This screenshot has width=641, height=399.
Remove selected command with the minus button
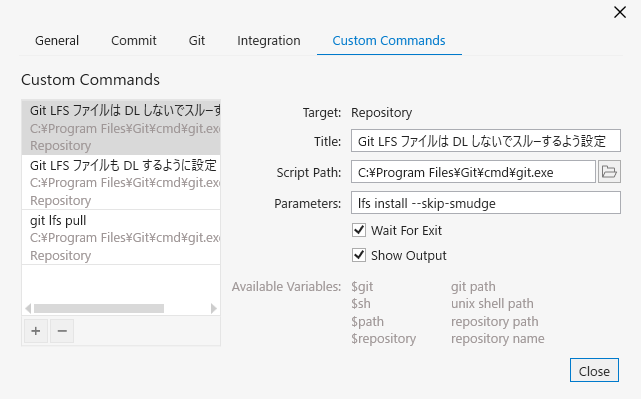[x=62, y=331]
